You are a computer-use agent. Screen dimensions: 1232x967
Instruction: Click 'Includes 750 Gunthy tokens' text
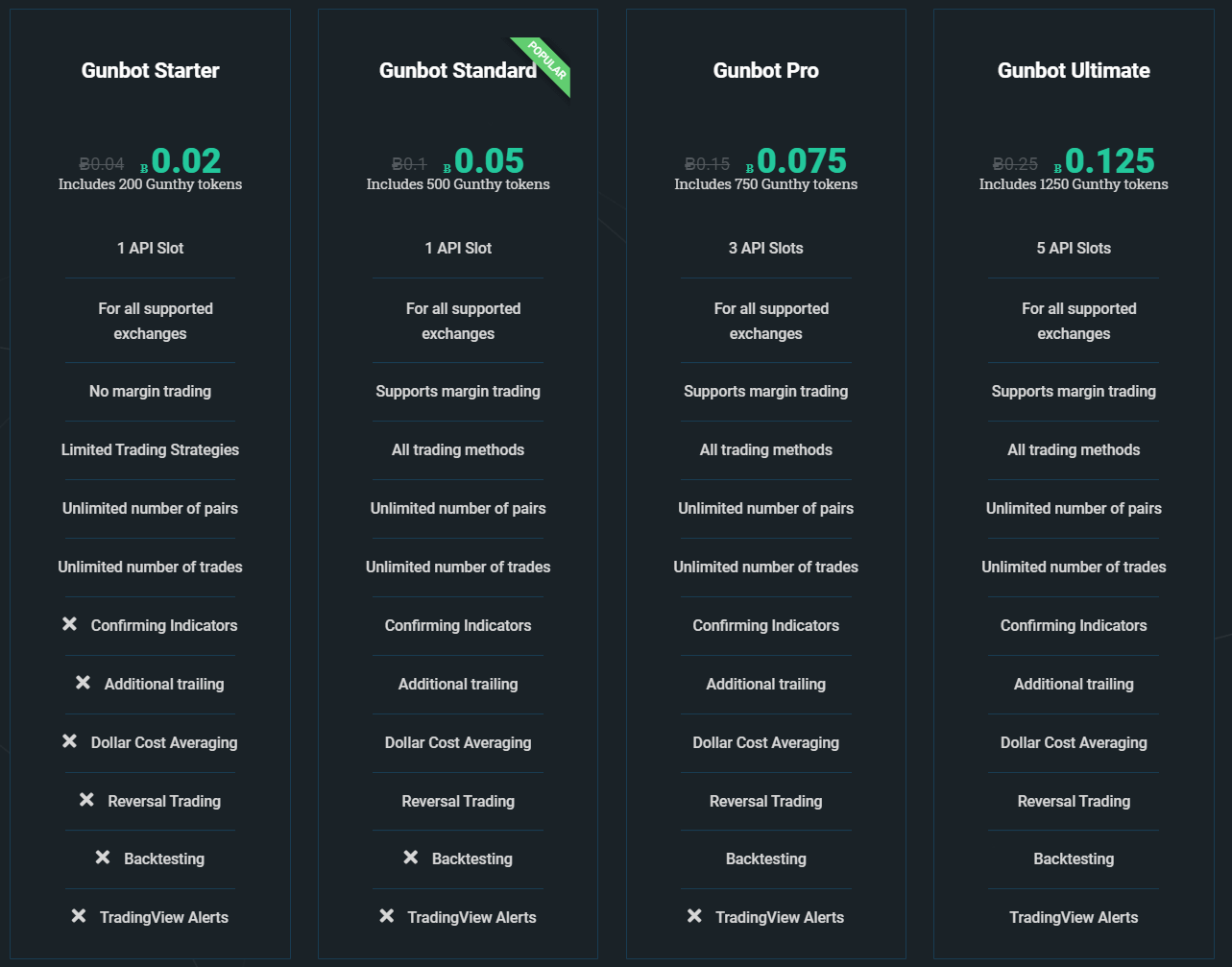tap(766, 184)
